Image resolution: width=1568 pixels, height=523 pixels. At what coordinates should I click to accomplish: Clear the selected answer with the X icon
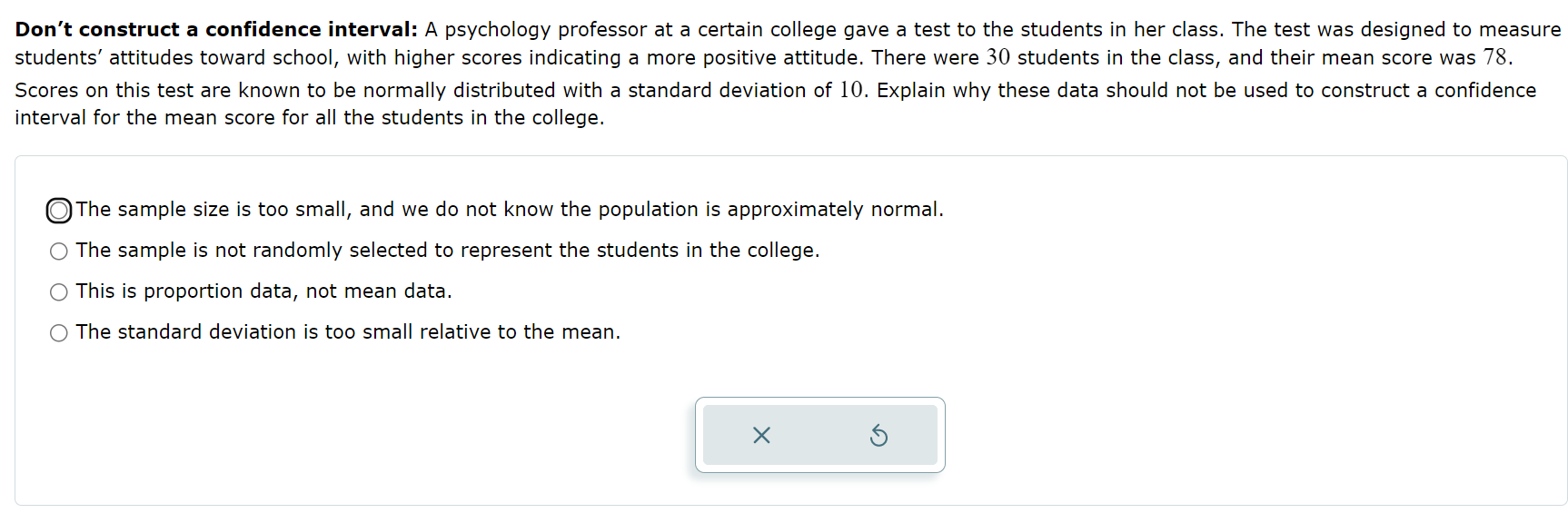(761, 436)
